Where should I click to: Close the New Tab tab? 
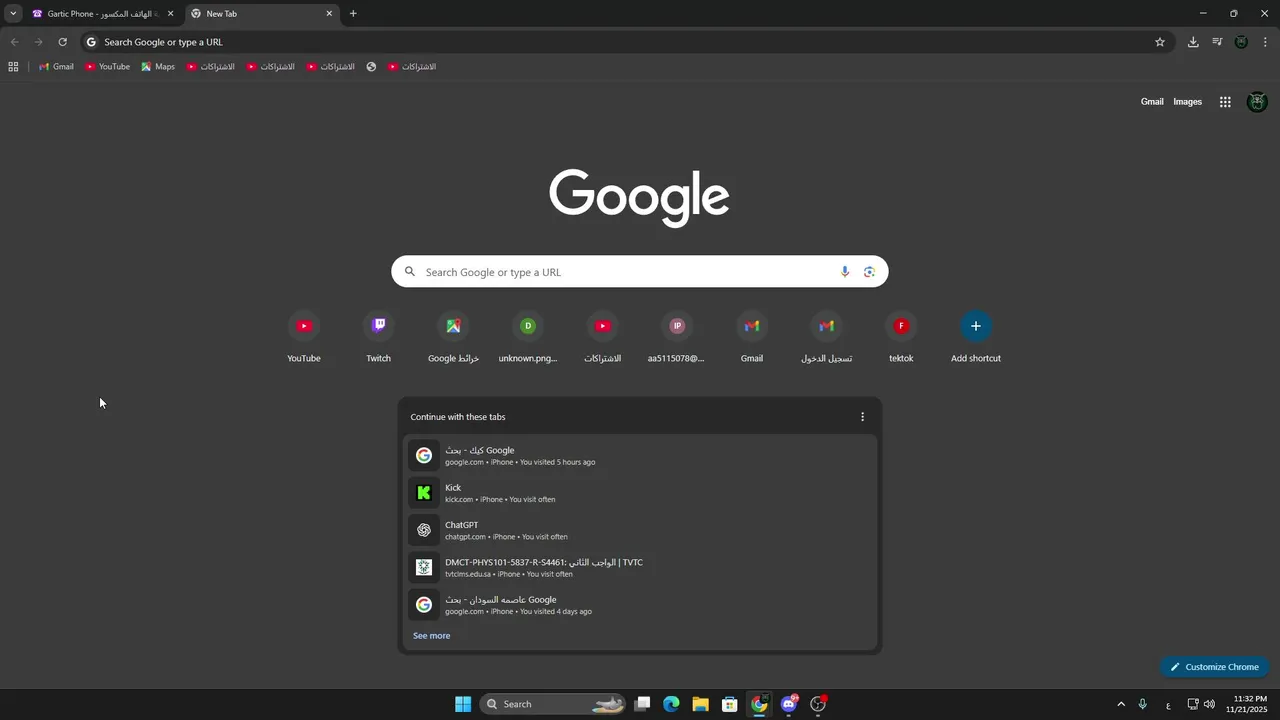pos(329,14)
